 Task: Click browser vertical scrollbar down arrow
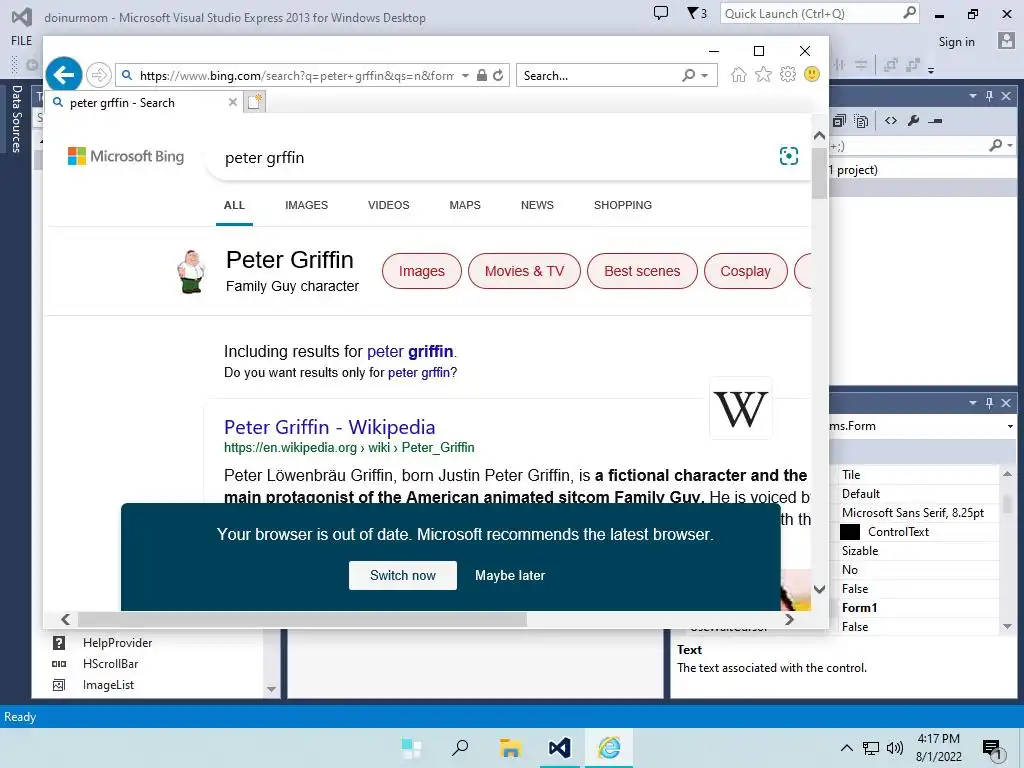(819, 589)
